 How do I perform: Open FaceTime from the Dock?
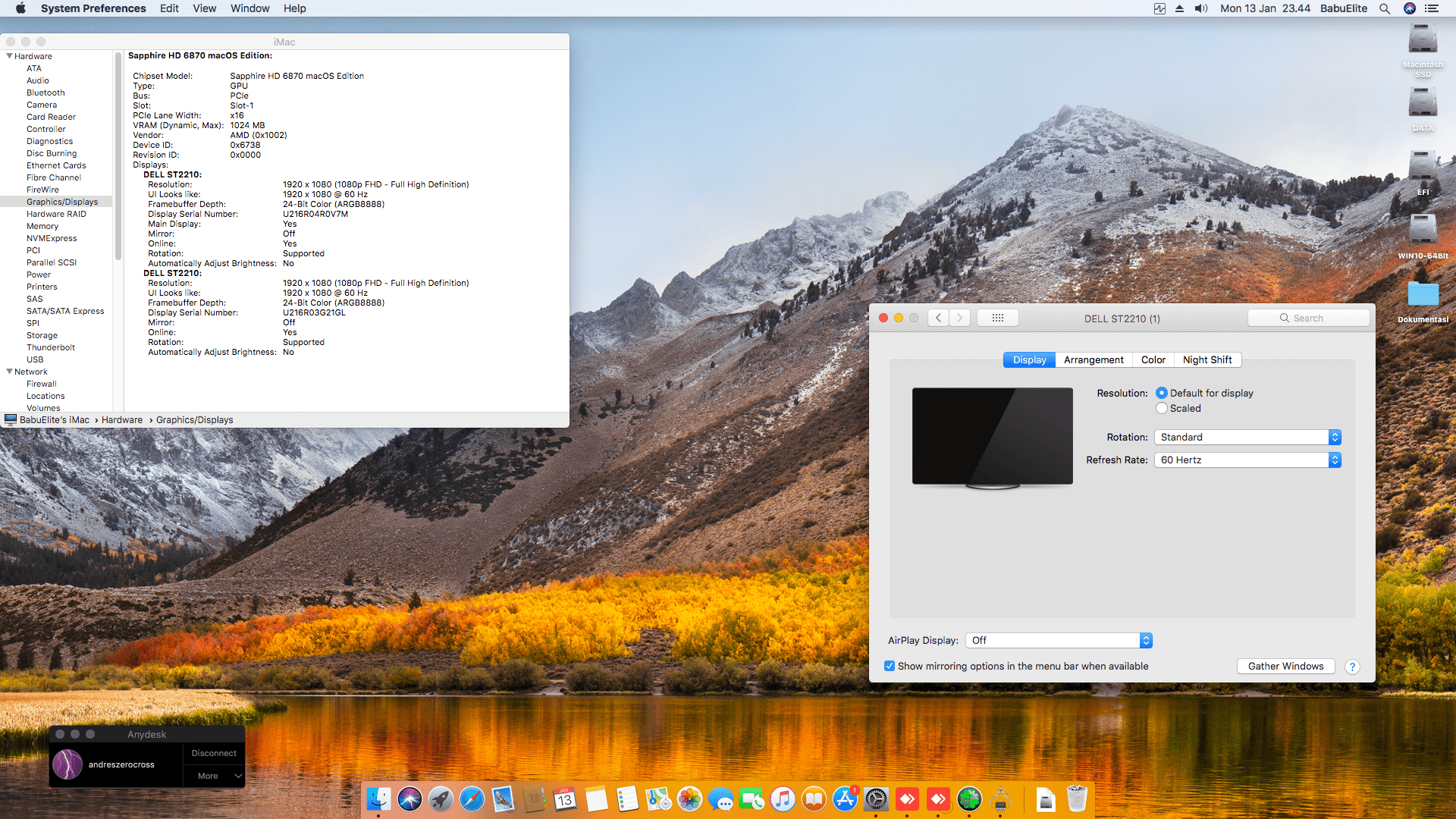pyautogui.click(x=752, y=799)
